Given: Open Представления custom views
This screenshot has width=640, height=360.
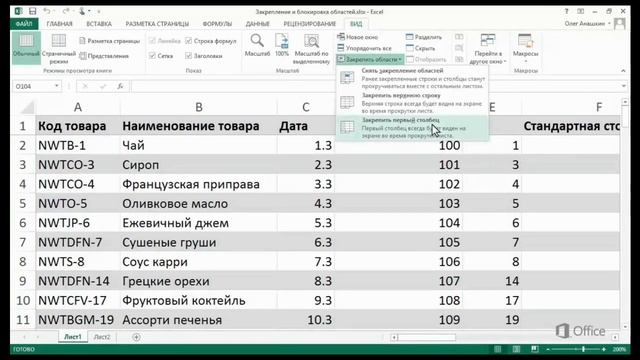Looking at the screenshot, I should [x=104, y=56].
